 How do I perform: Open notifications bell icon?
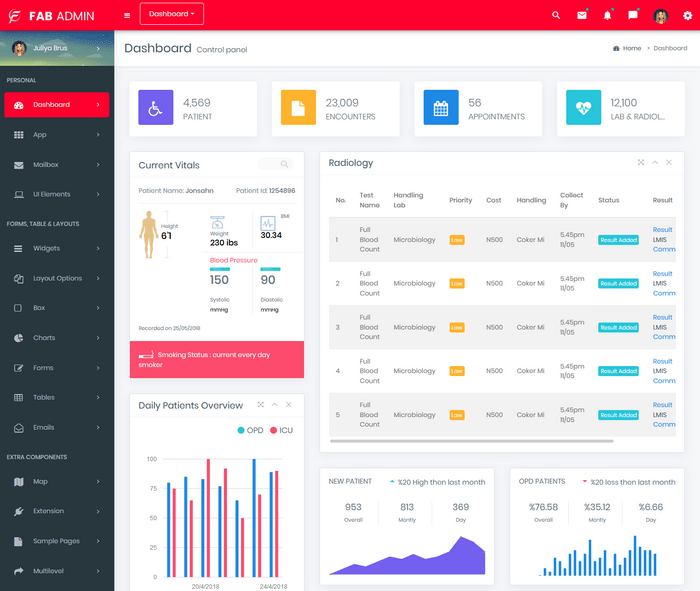(x=607, y=15)
